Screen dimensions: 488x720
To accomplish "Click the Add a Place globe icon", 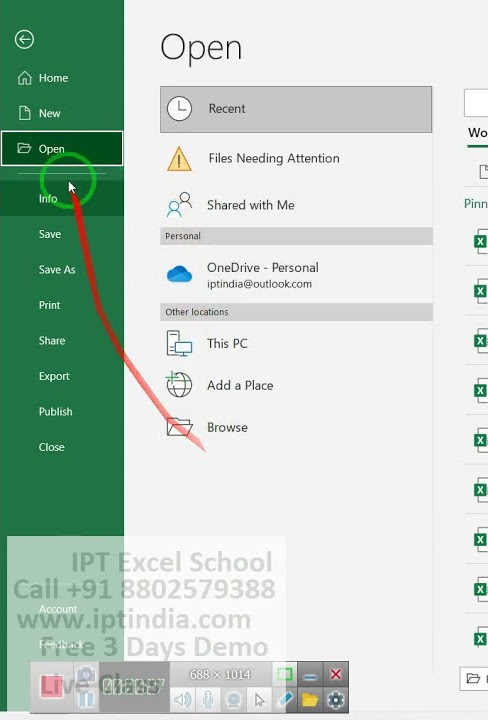I will 179,384.
